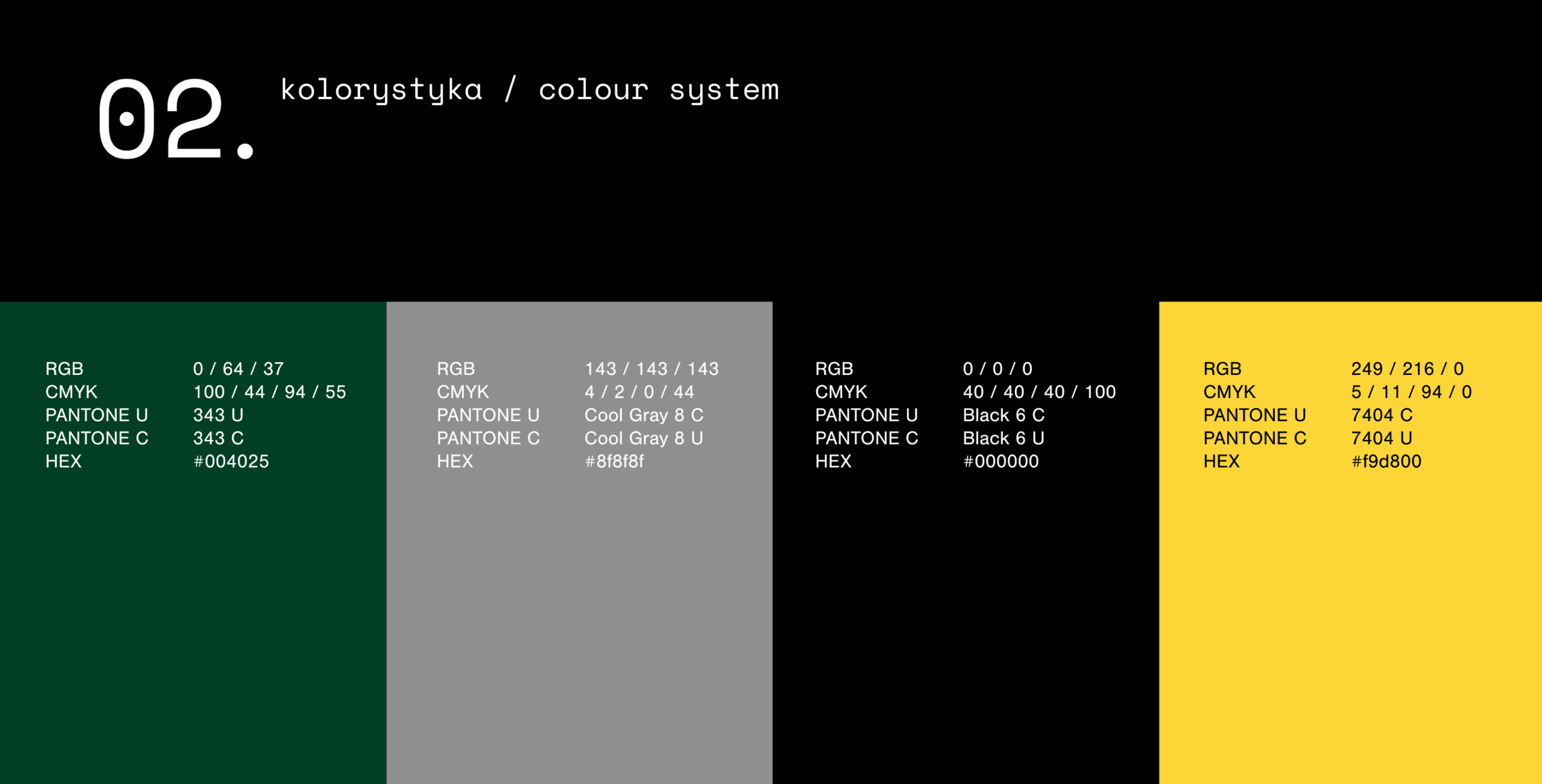Click the black colour swatch panel

[x=965, y=607]
